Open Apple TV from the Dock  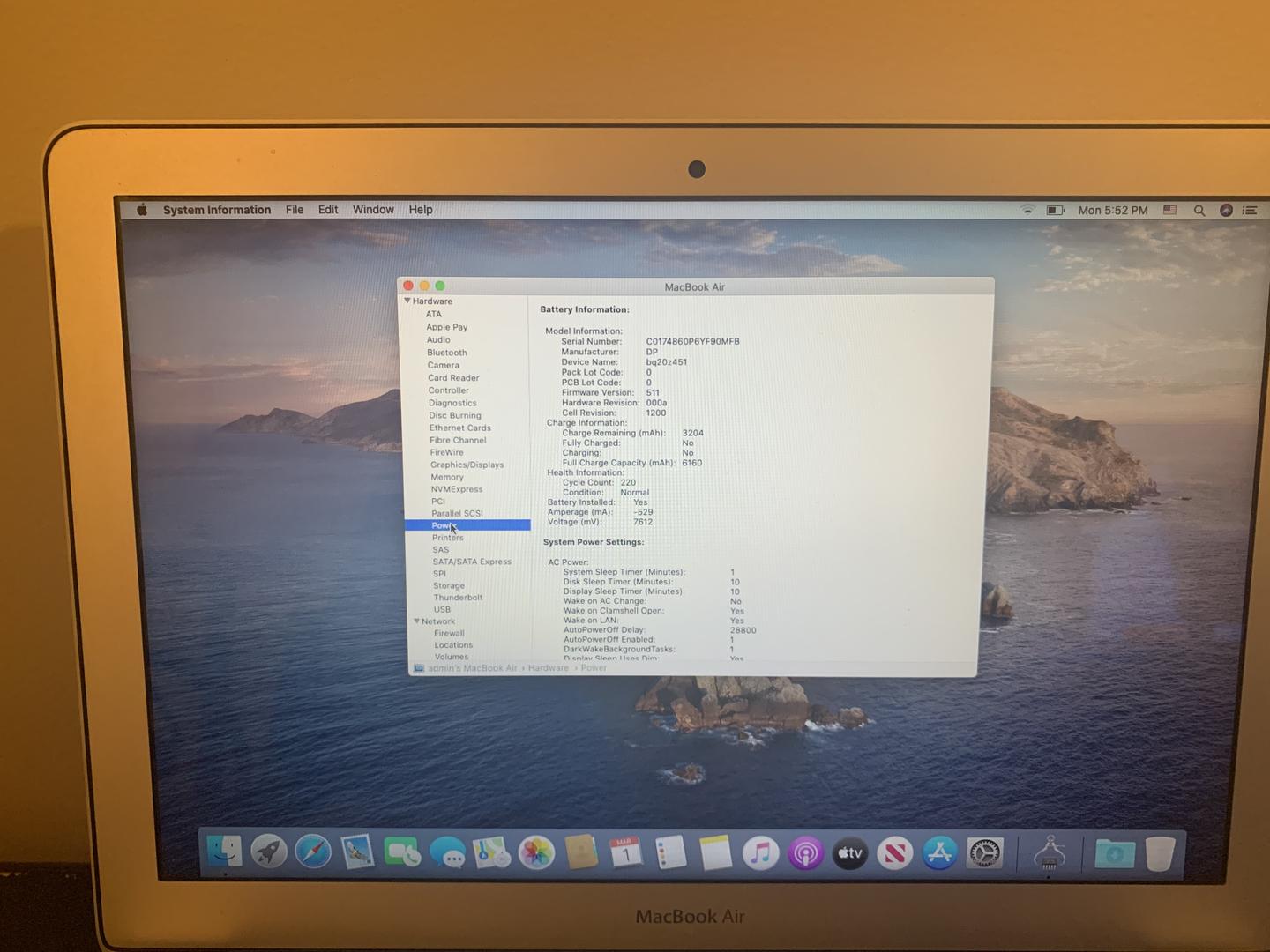click(x=850, y=852)
